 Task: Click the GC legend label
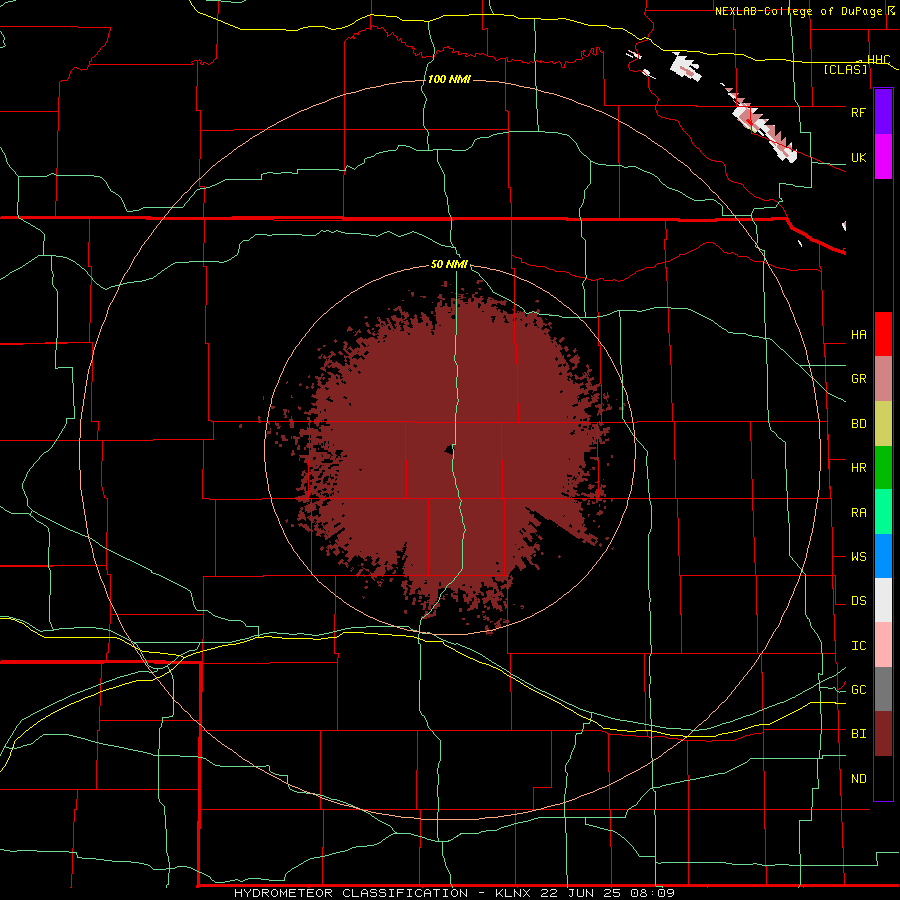point(858,690)
